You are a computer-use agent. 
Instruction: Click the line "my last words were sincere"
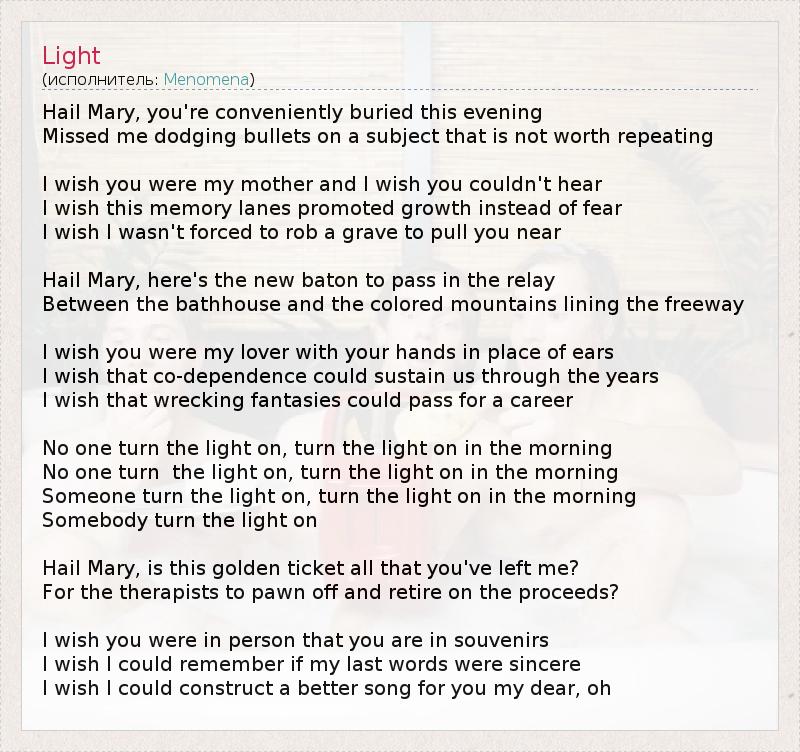[x=311, y=664]
